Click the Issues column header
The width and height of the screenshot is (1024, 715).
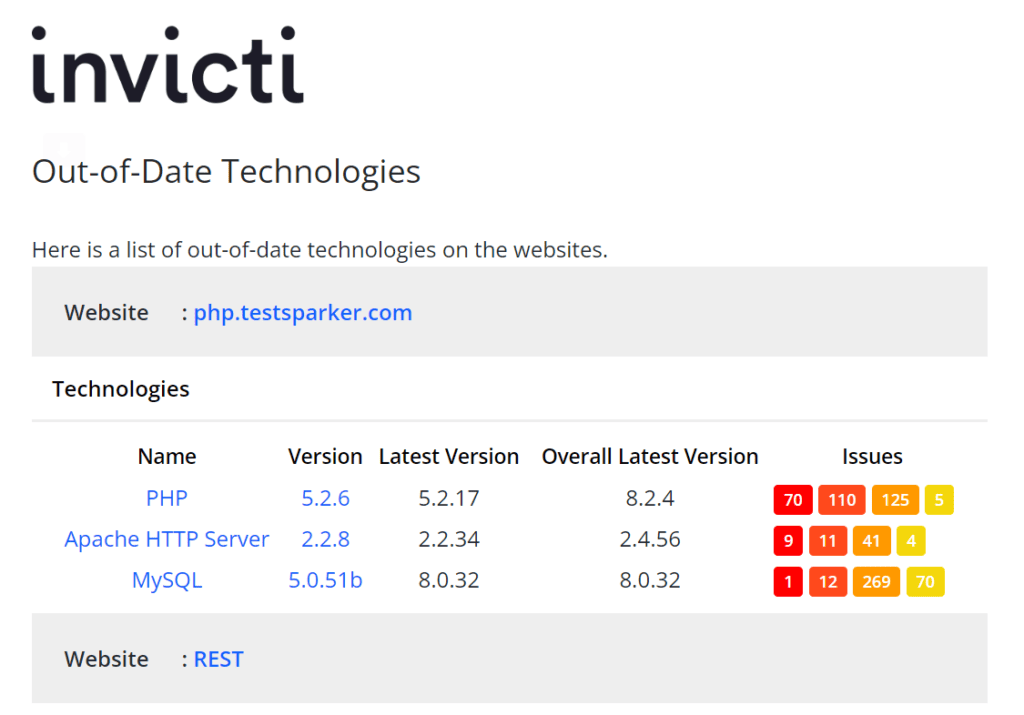click(872, 456)
